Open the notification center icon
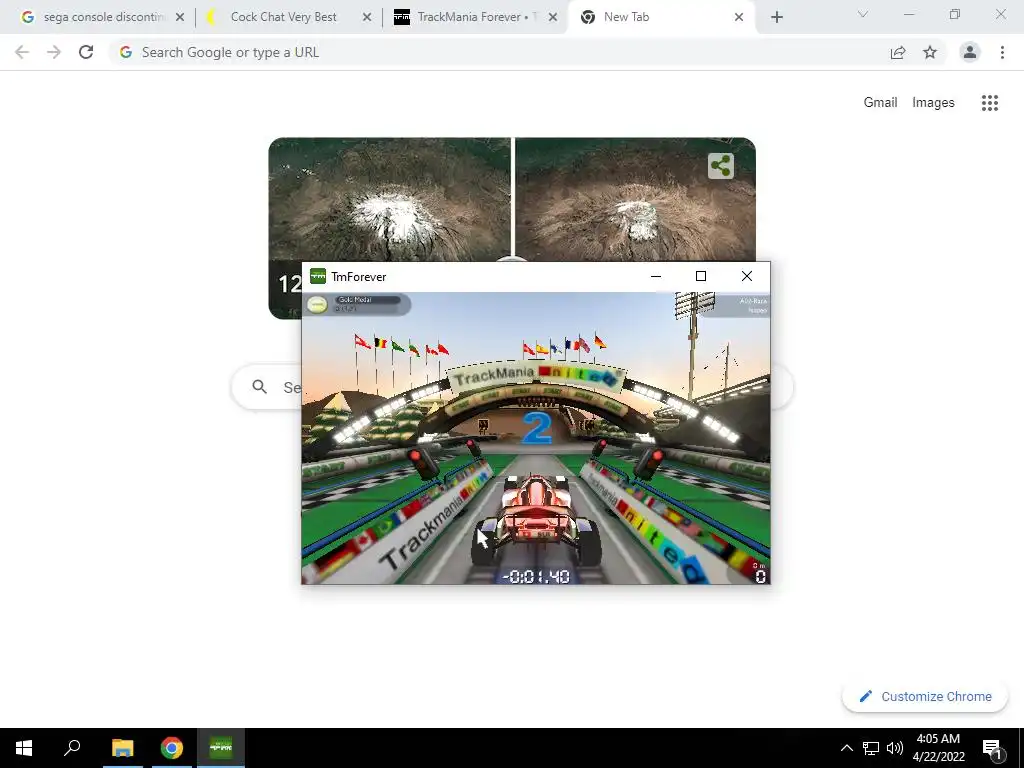The width and height of the screenshot is (1024, 768). pos(993,748)
